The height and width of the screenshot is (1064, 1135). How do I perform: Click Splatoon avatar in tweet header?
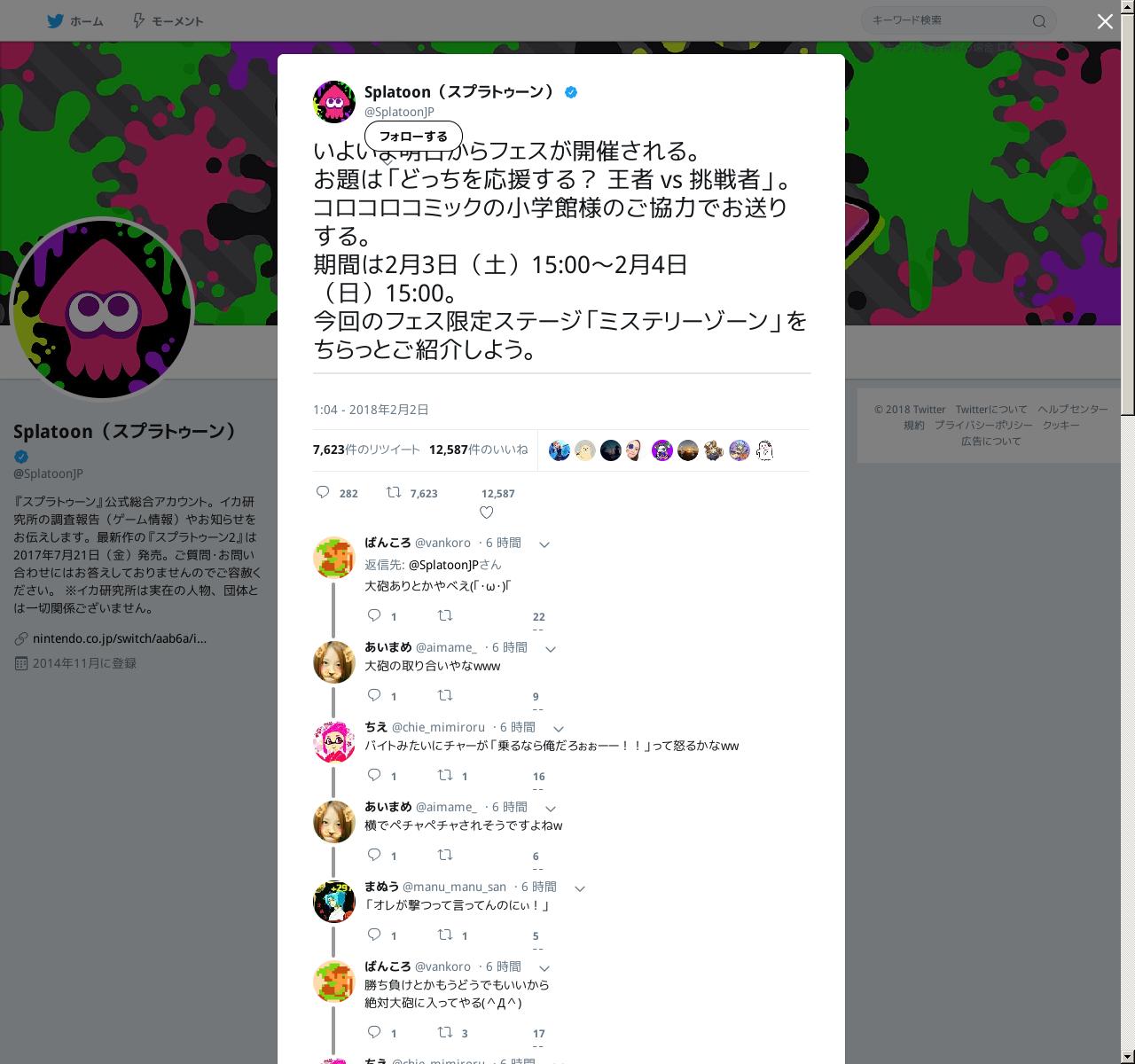(x=334, y=101)
